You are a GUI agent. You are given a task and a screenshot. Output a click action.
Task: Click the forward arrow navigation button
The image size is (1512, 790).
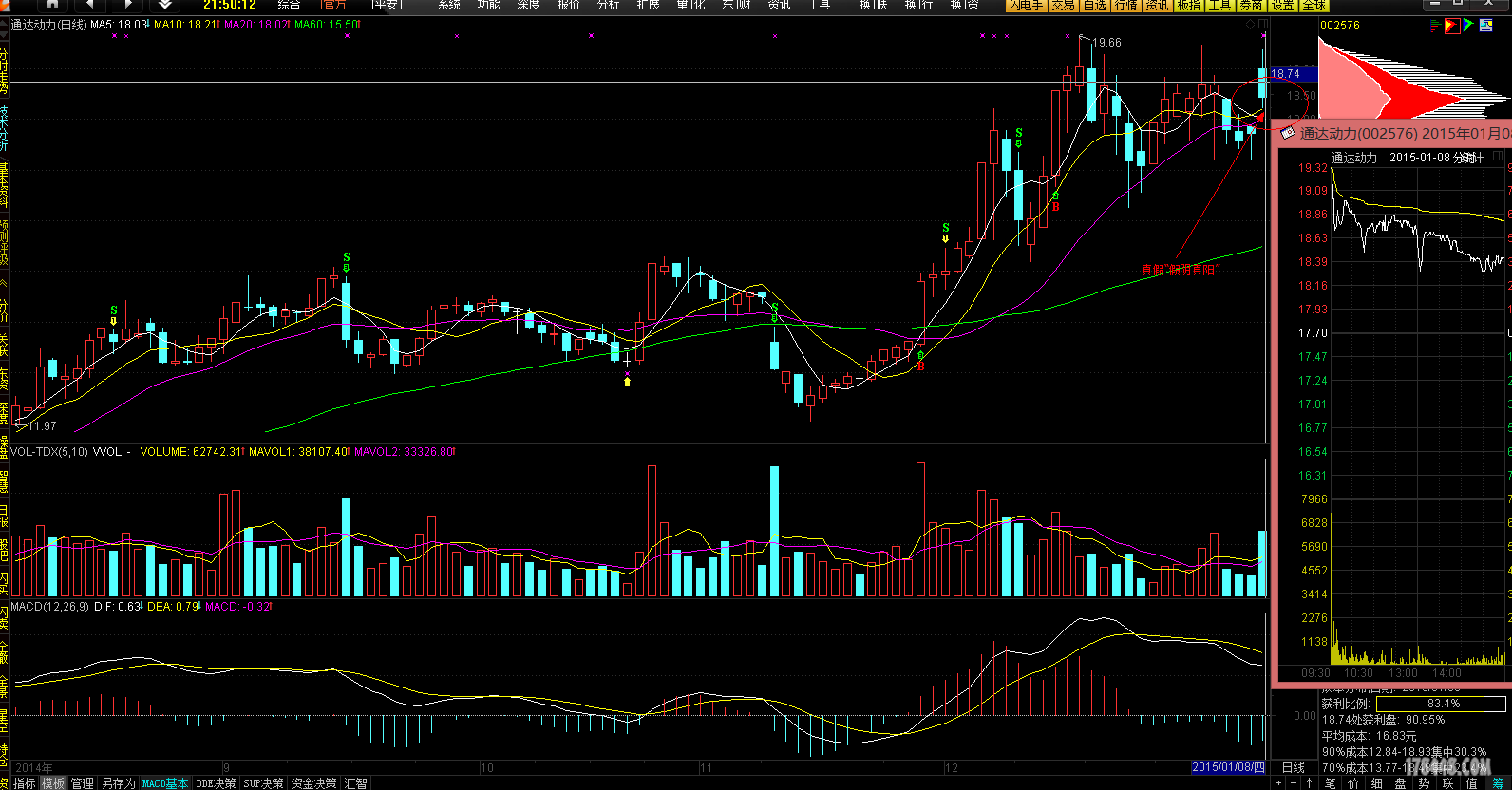coord(128,4)
